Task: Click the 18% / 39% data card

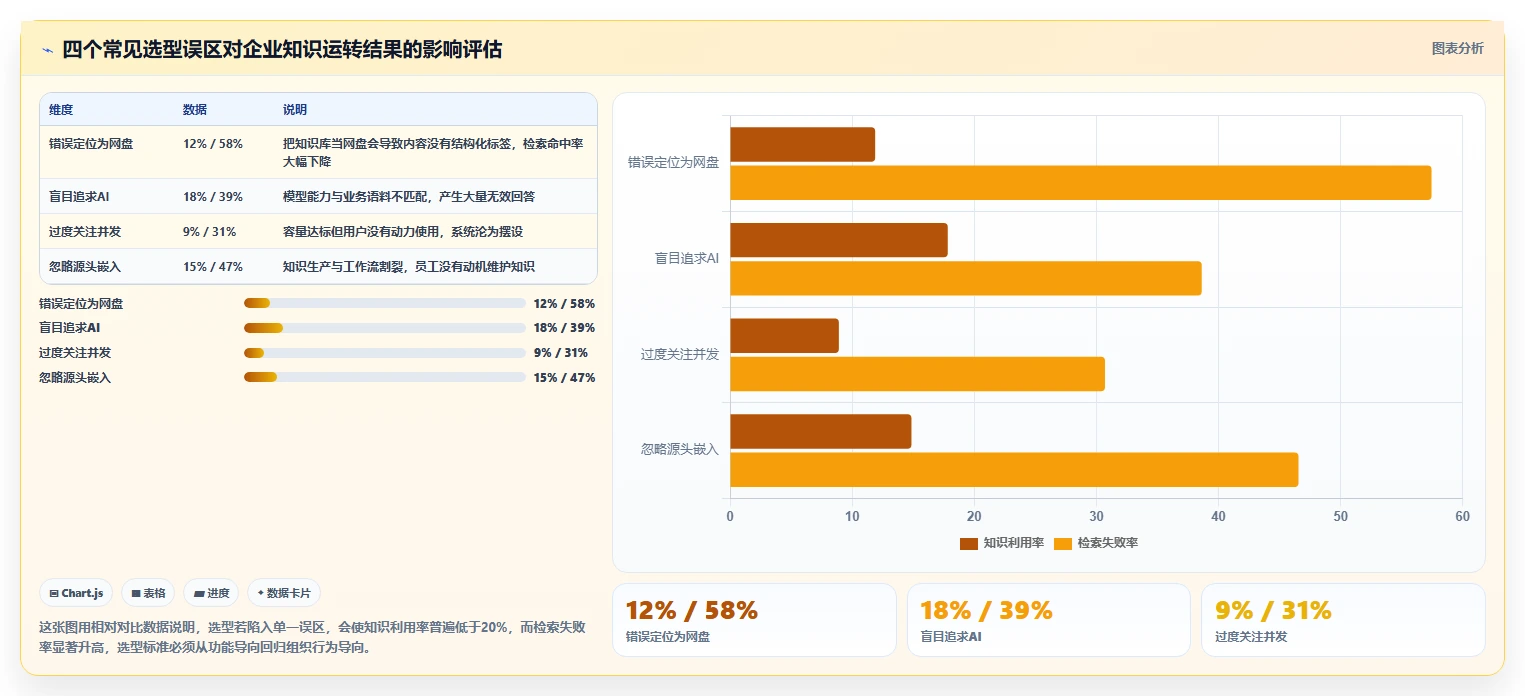Action: coord(1049,620)
